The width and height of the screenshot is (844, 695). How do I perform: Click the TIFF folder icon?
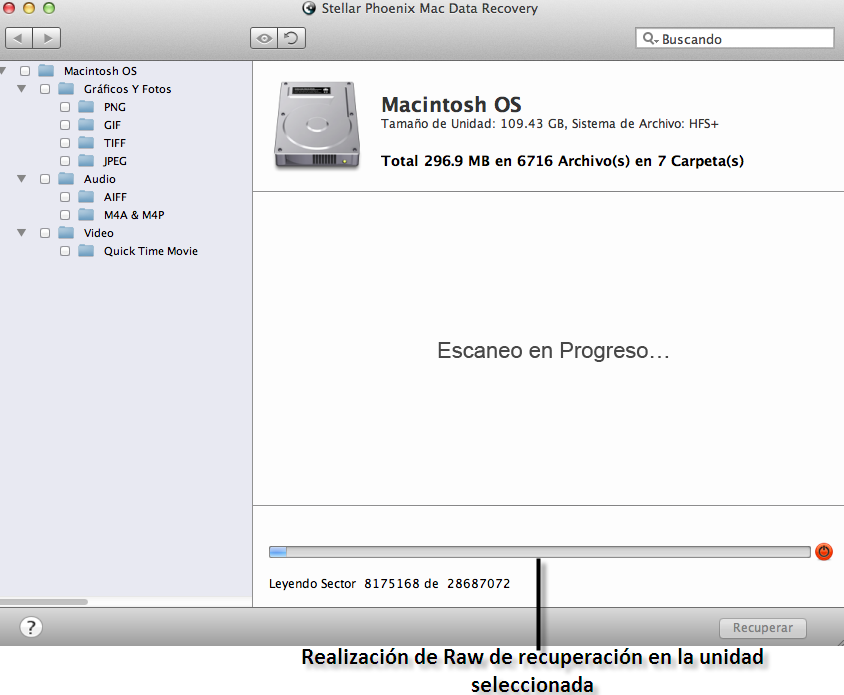pos(86,143)
